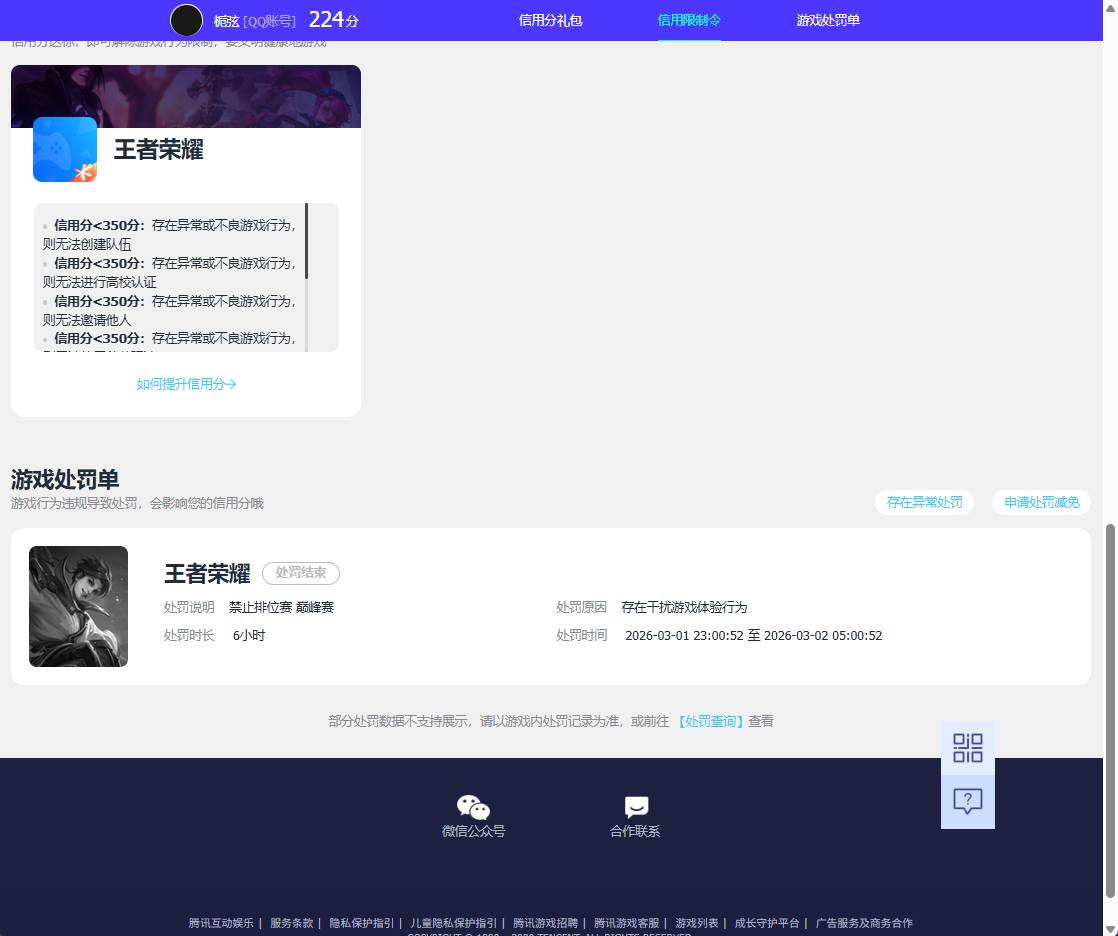1118x936 pixels.
Task: Click the 存在干扰游戏体验行为 penalty reason
Action: pyautogui.click(x=684, y=607)
